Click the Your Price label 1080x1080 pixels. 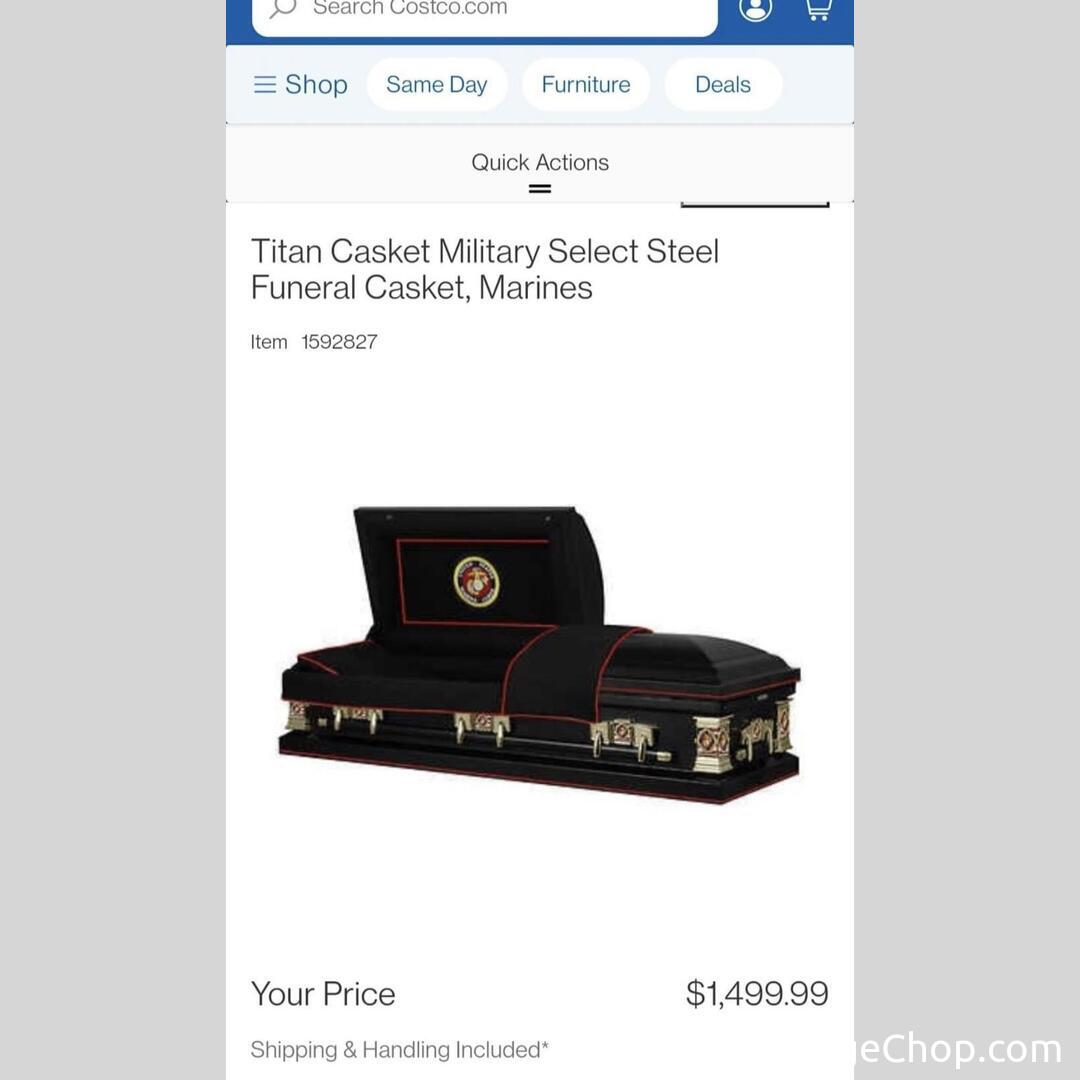(323, 994)
